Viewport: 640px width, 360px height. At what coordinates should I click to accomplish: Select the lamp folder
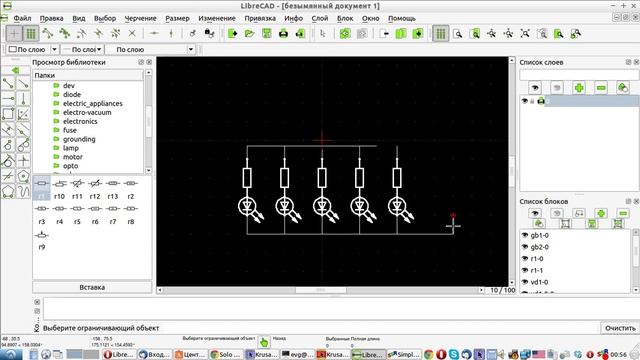click(71, 148)
